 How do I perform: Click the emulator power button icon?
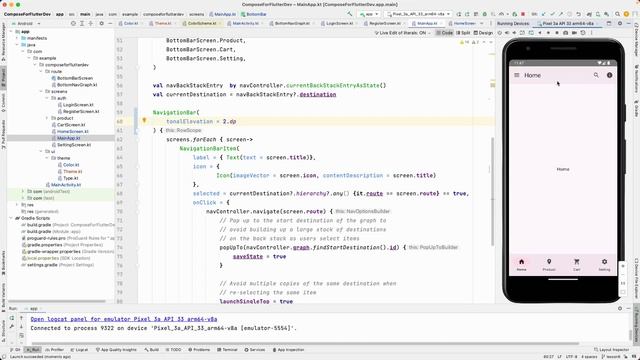click(500, 33)
